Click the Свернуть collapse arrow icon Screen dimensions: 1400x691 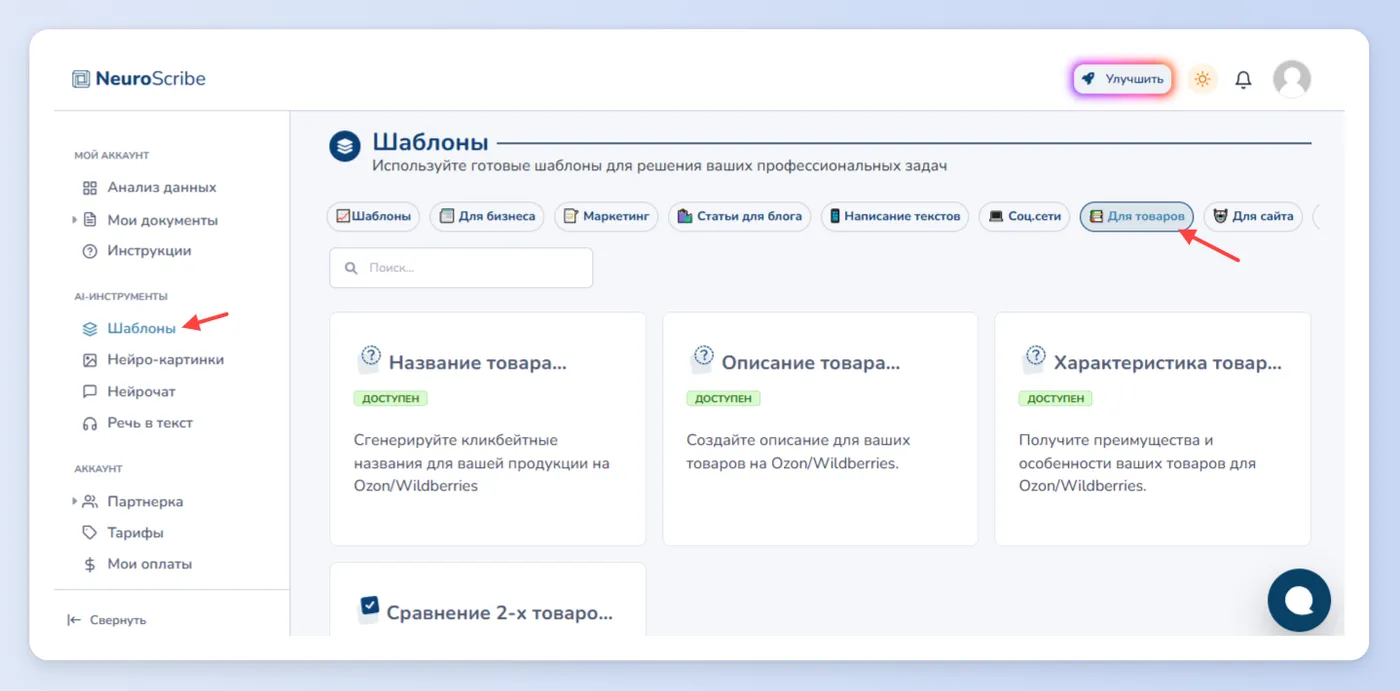coord(74,620)
